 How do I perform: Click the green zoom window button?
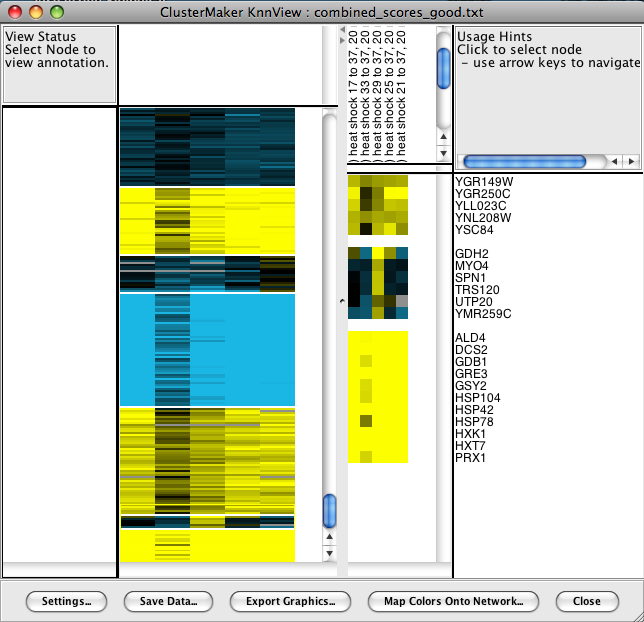(x=57, y=12)
